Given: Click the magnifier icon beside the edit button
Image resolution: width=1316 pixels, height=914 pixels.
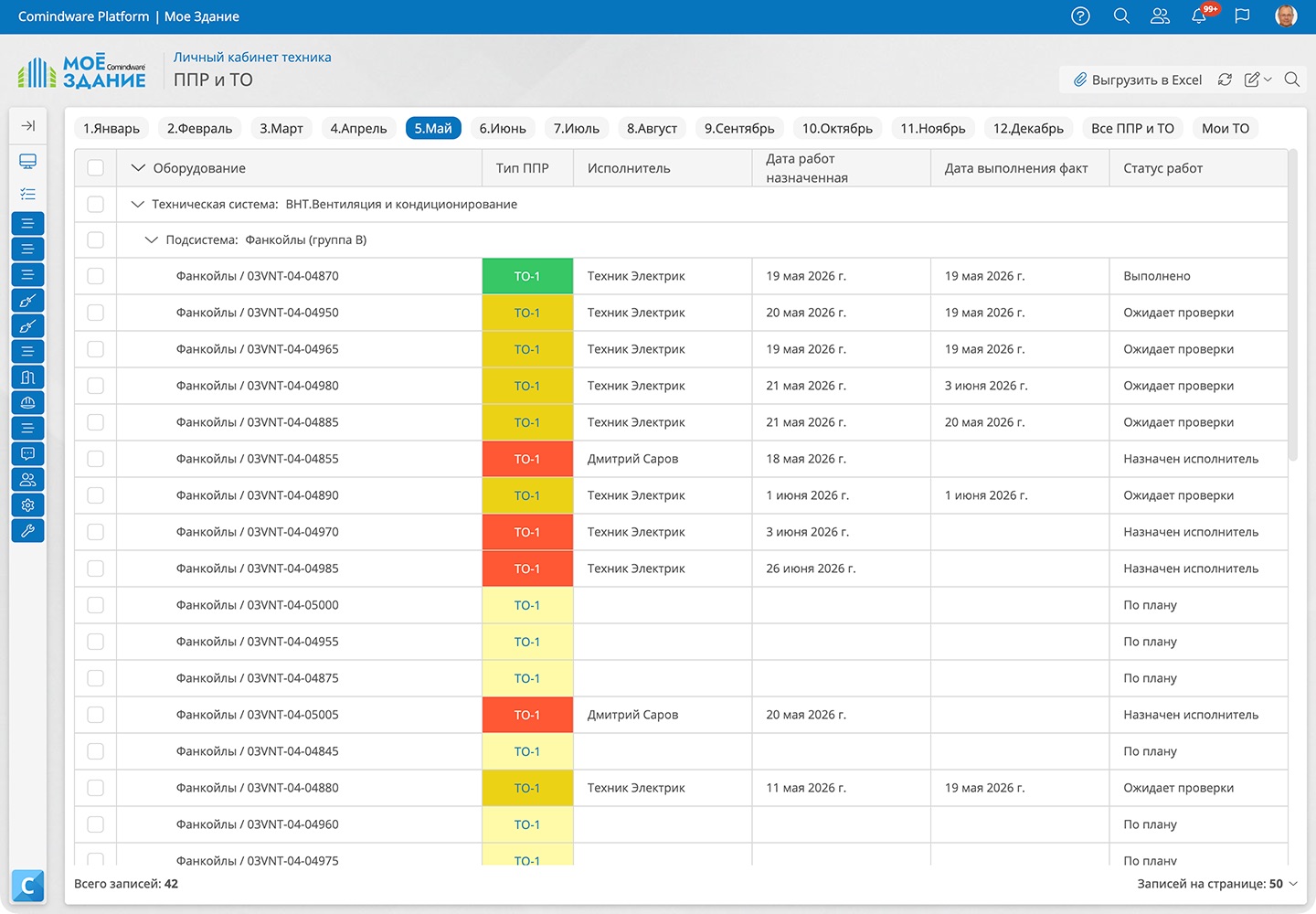Looking at the screenshot, I should [1291, 80].
